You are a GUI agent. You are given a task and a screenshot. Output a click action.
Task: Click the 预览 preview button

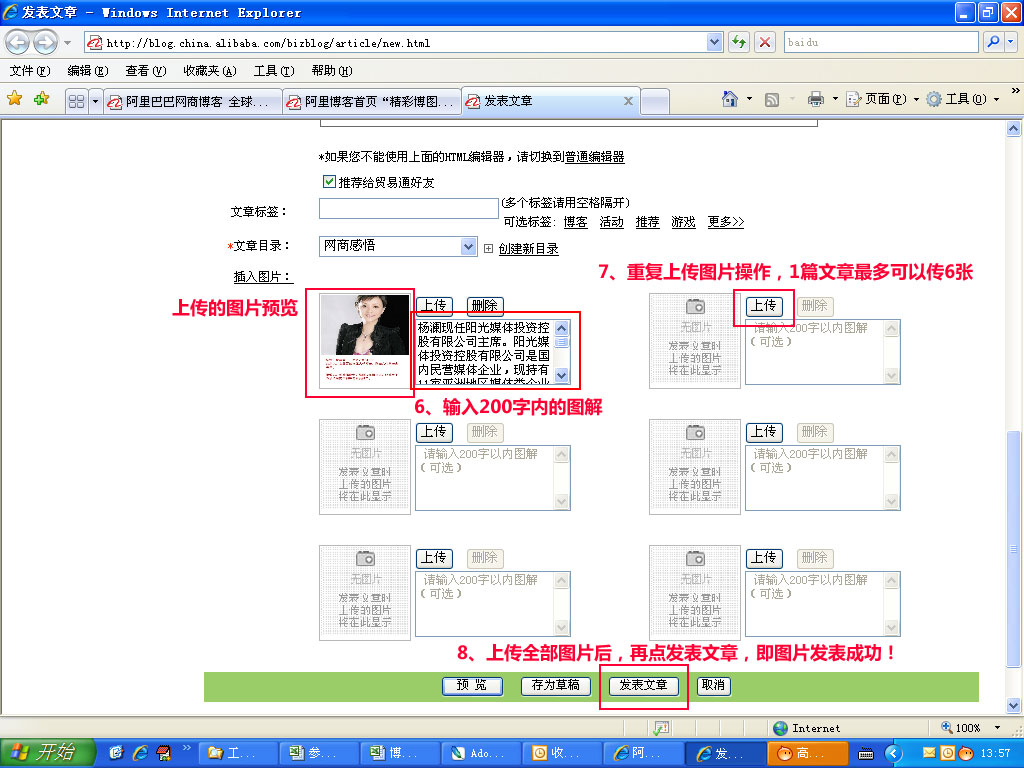472,685
